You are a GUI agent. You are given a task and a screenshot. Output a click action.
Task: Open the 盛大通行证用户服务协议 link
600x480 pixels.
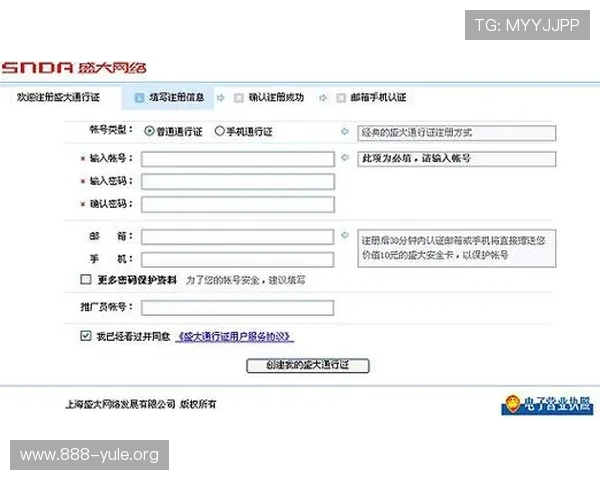point(235,336)
